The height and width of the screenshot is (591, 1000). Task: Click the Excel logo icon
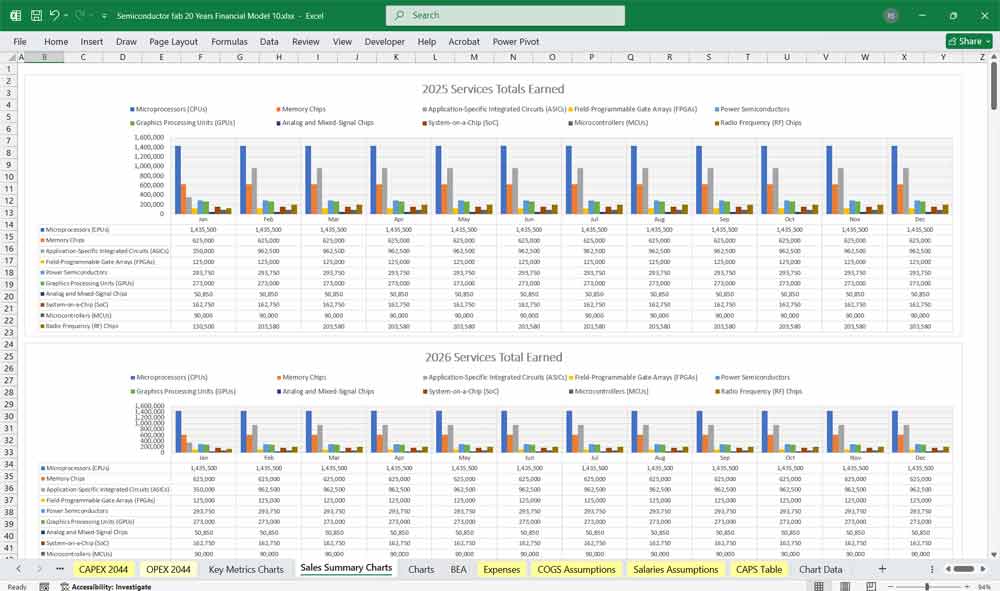point(15,16)
